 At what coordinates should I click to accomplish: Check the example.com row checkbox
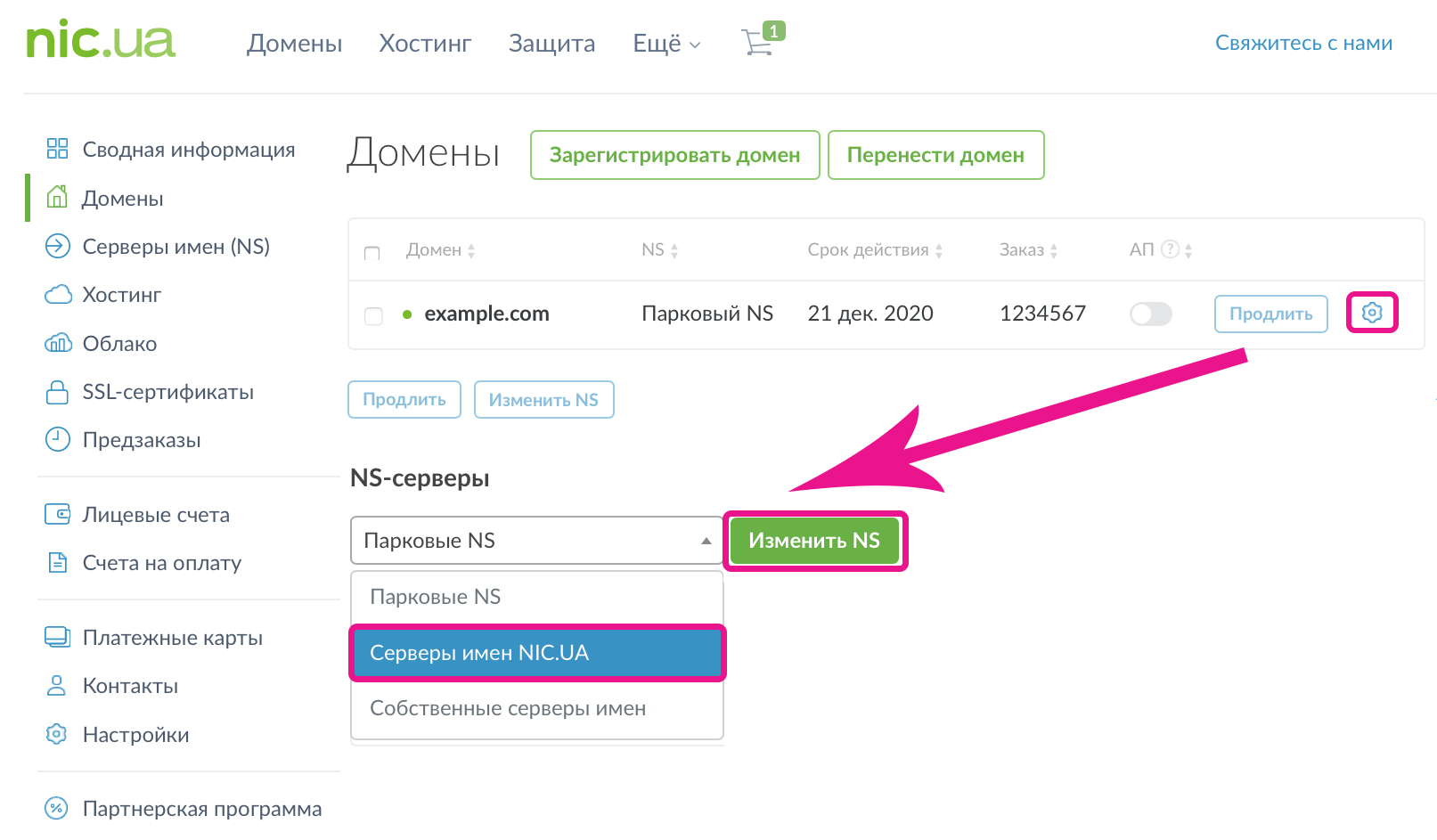(373, 315)
